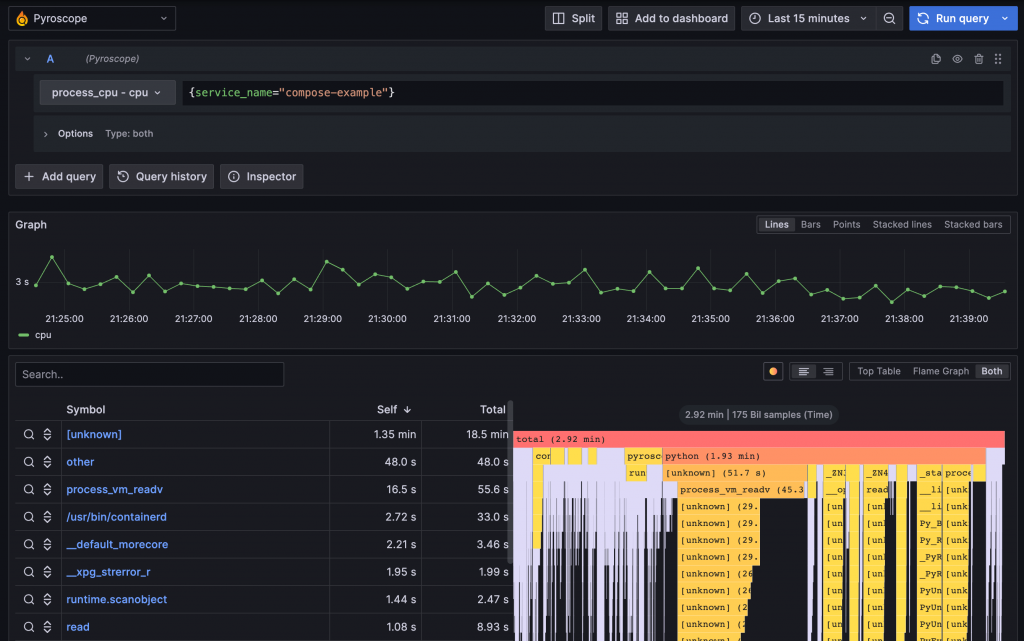Set flame graph text alignment to right
1024x641 pixels.
828,371
